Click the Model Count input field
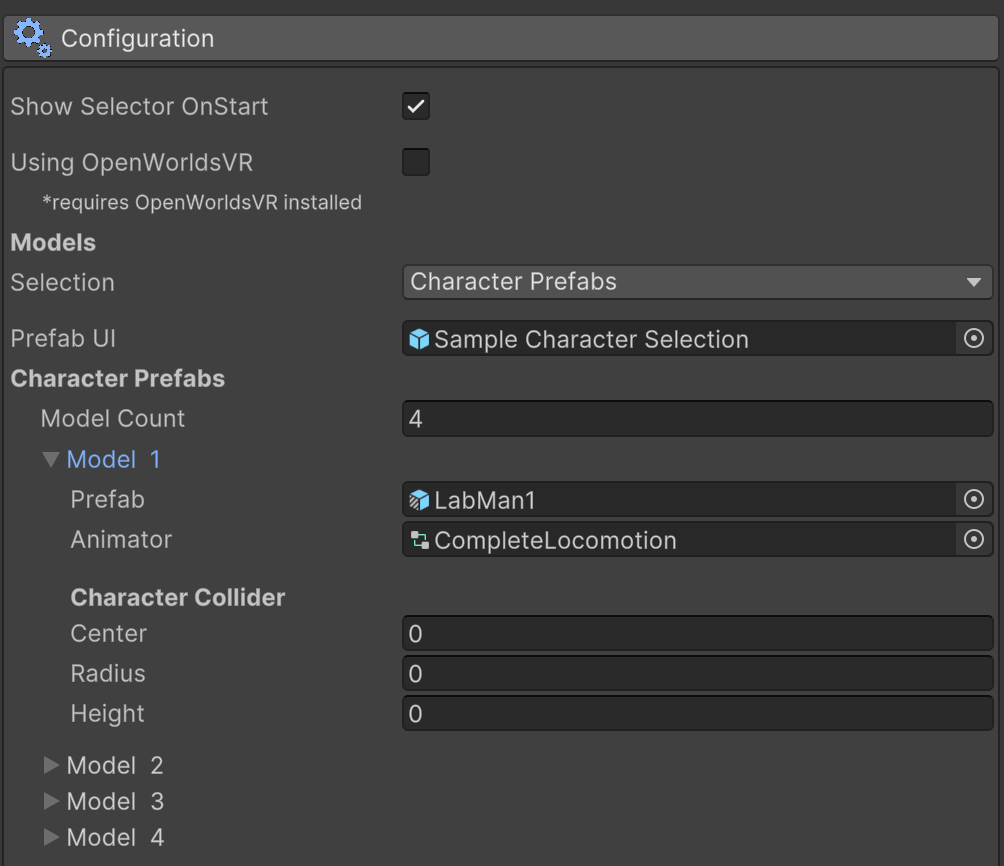This screenshot has height=866, width=1004. coord(697,419)
